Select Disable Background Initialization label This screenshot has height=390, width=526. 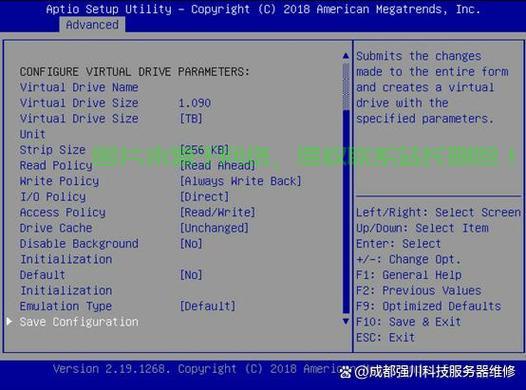pos(79,252)
